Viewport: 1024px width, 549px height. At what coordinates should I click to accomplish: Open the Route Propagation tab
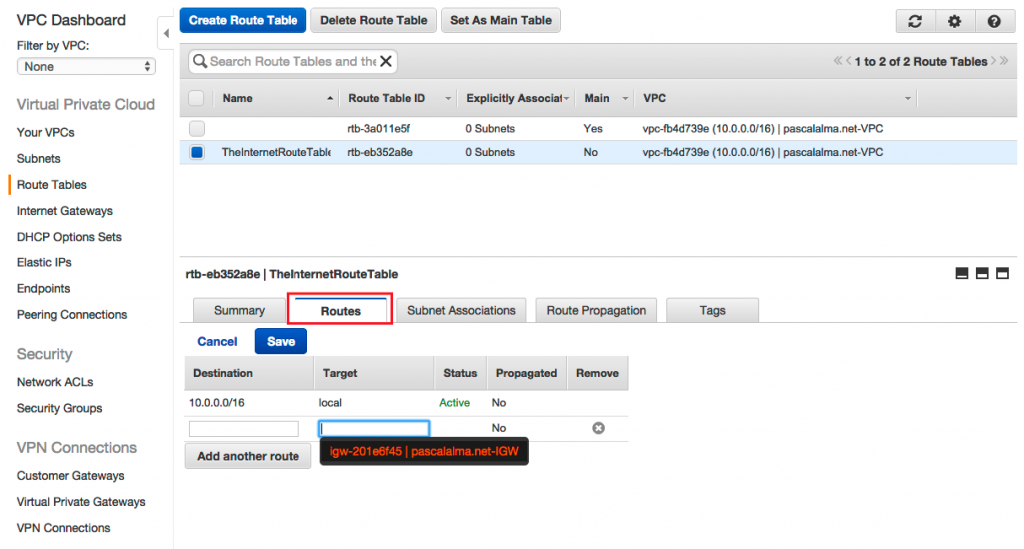(x=596, y=311)
